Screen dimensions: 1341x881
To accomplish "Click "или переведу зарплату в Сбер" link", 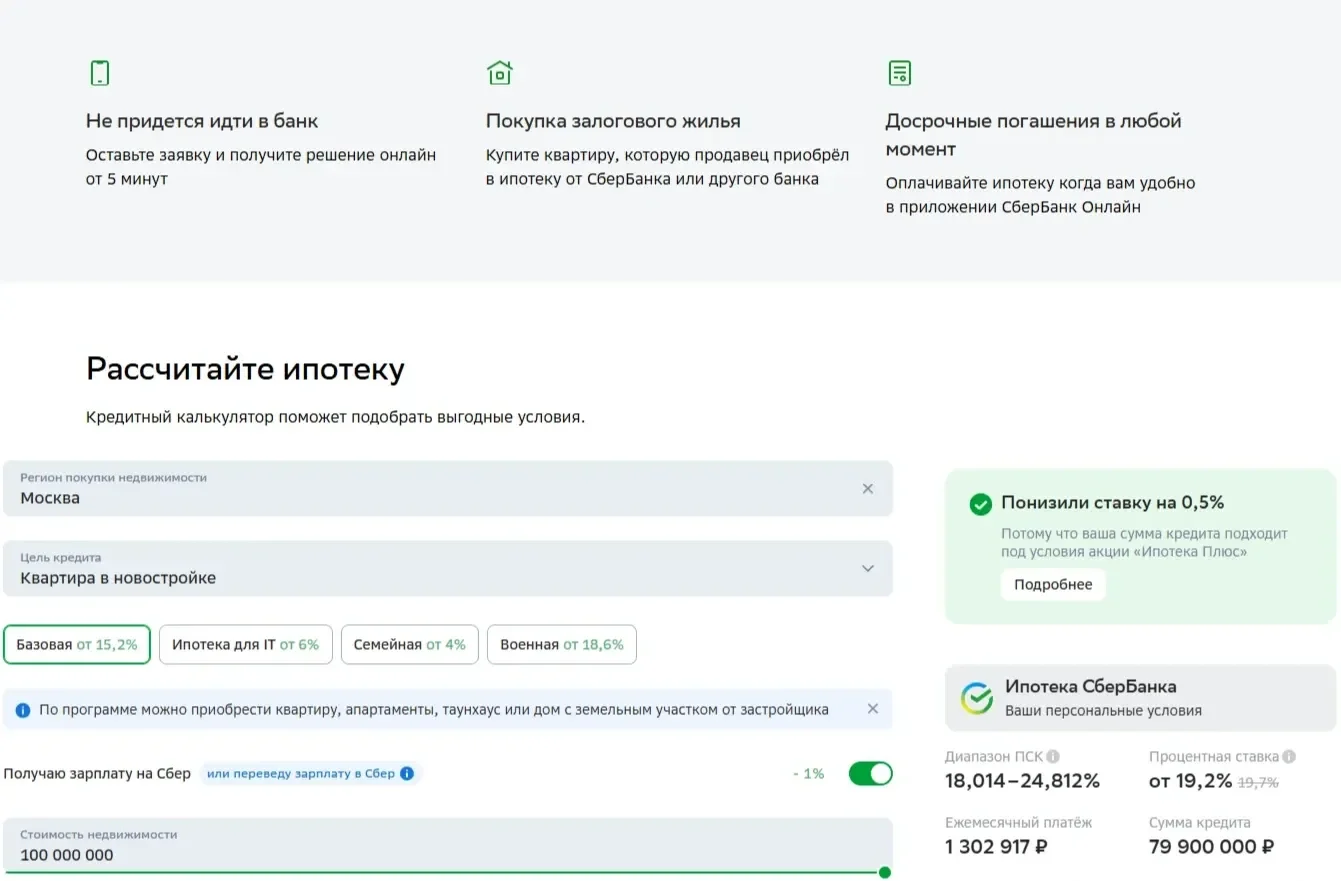I will coord(301,773).
